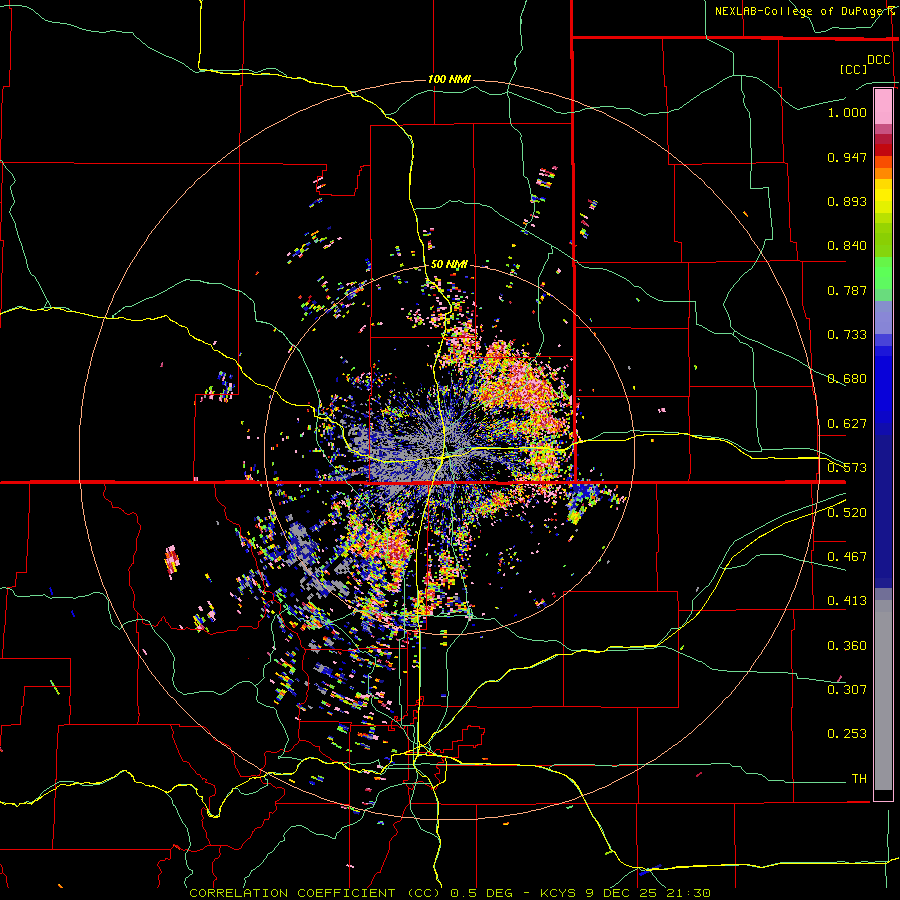Click the bright green band of the color bar
The image size is (900, 900).
pyautogui.click(x=883, y=273)
